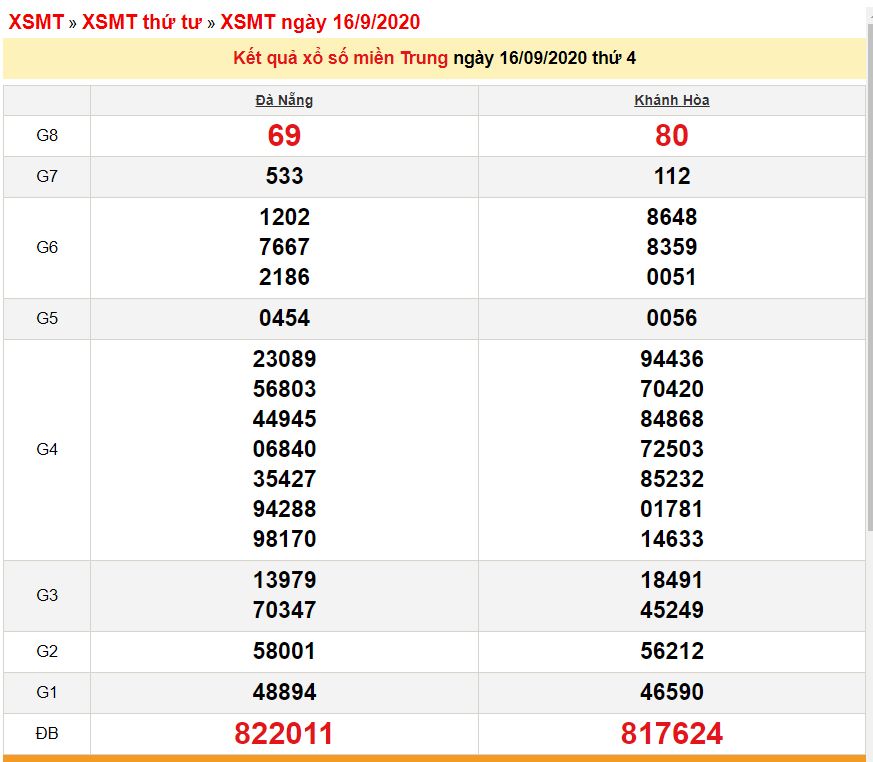Open the 'Kết quả xổ số miền Trung' link
This screenshot has height=762, width=873.
[340, 58]
